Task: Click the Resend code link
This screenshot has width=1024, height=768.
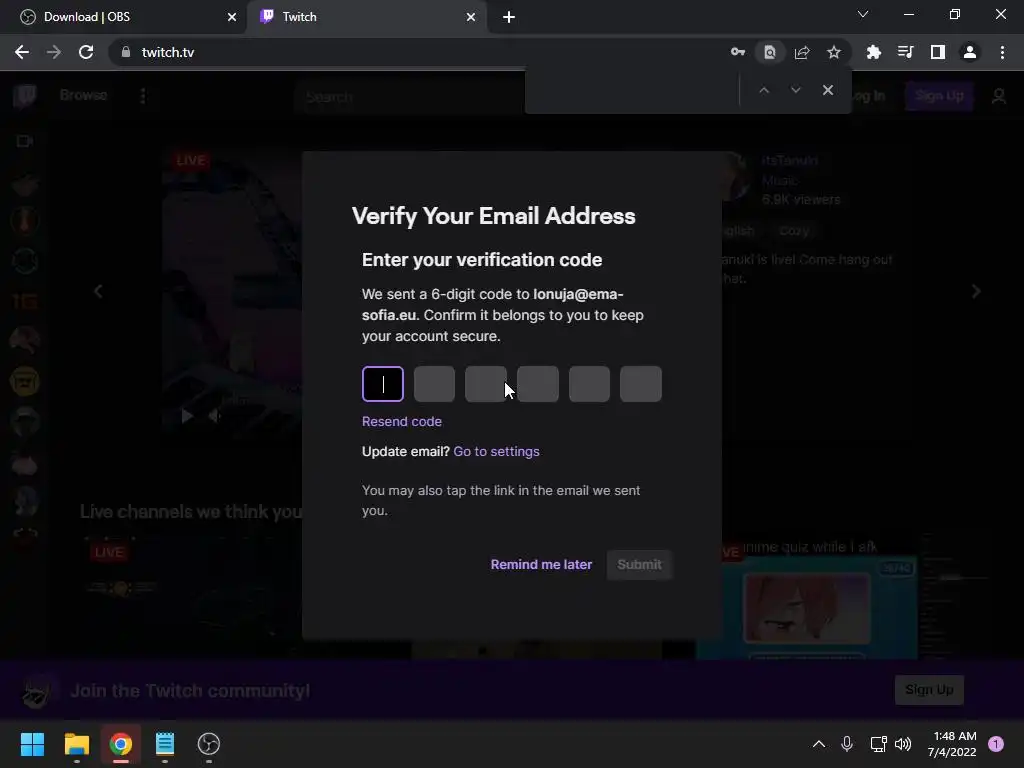Action: coord(402,421)
